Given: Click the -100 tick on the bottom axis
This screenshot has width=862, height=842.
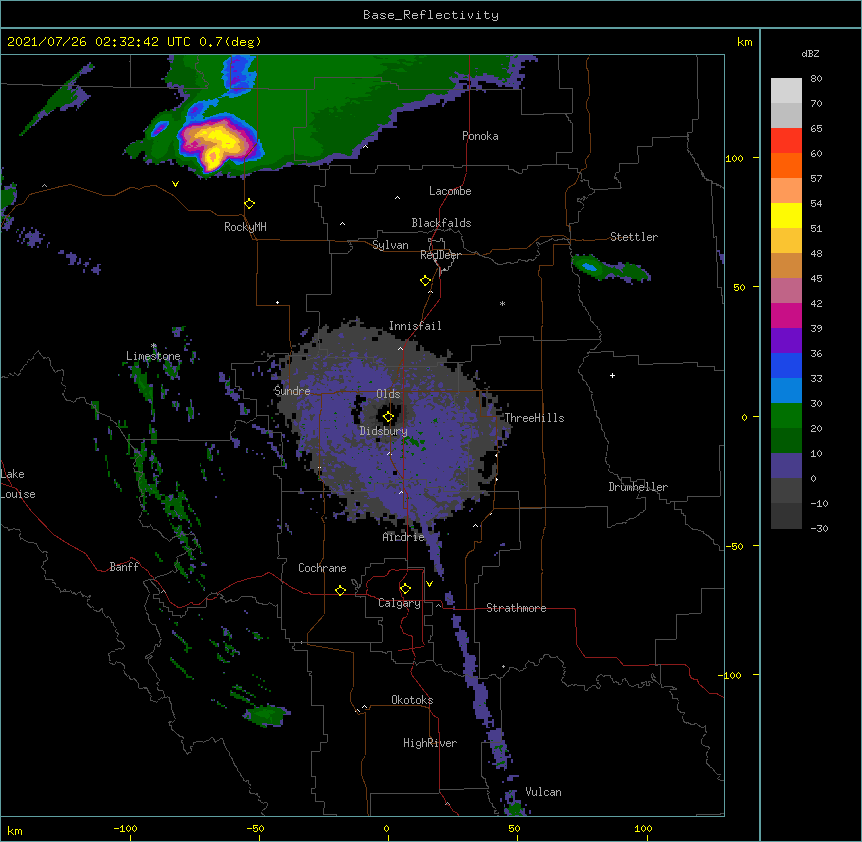Looking at the screenshot, I should pyautogui.click(x=126, y=828).
